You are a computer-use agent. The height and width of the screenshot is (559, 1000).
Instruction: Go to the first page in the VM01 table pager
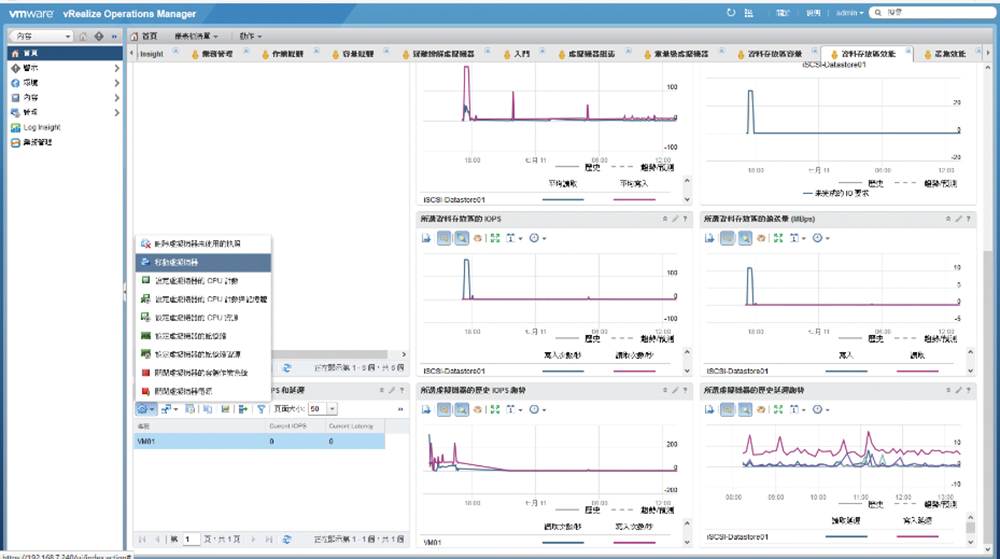142,539
